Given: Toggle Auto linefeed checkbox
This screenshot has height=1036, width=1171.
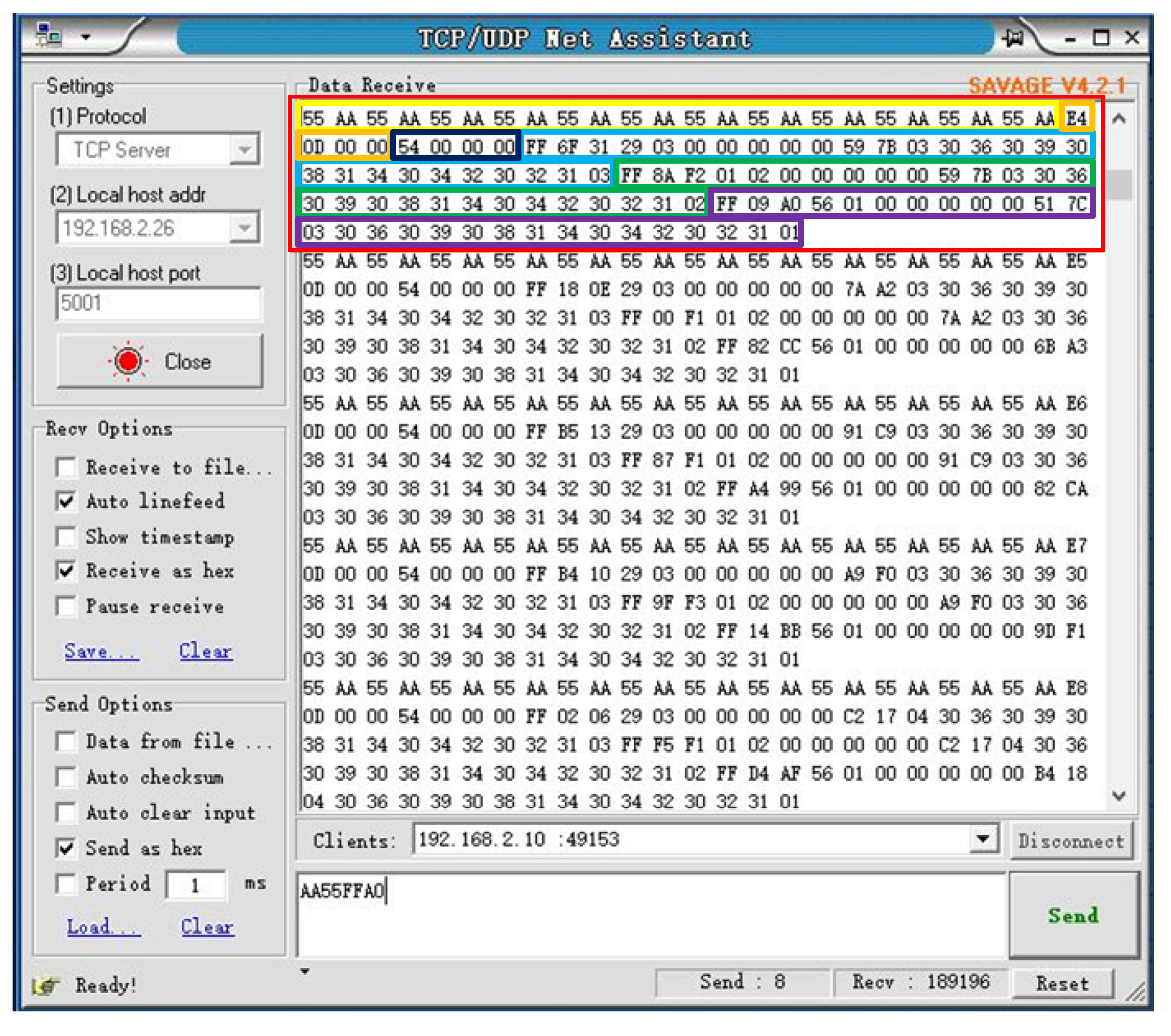Looking at the screenshot, I should pyautogui.click(x=66, y=501).
